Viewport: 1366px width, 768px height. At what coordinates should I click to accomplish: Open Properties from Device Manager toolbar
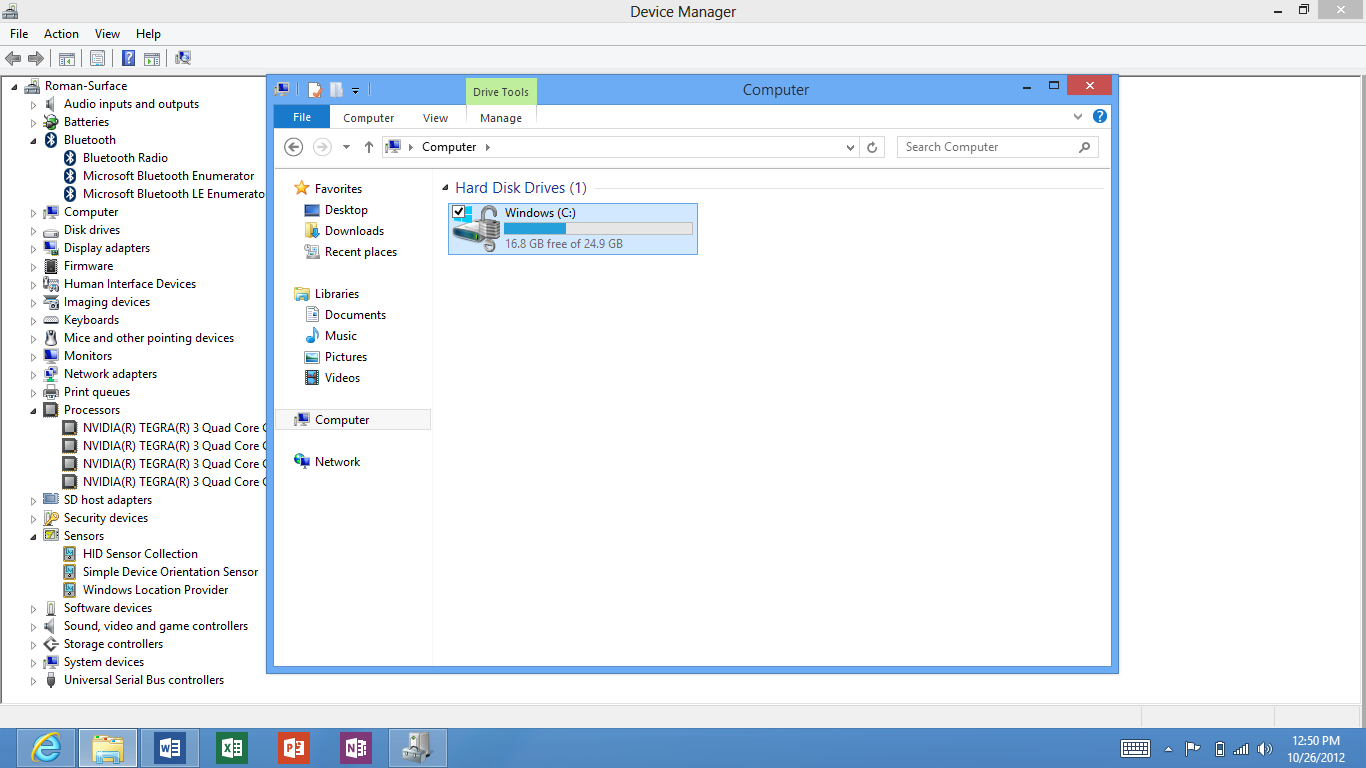(97, 59)
